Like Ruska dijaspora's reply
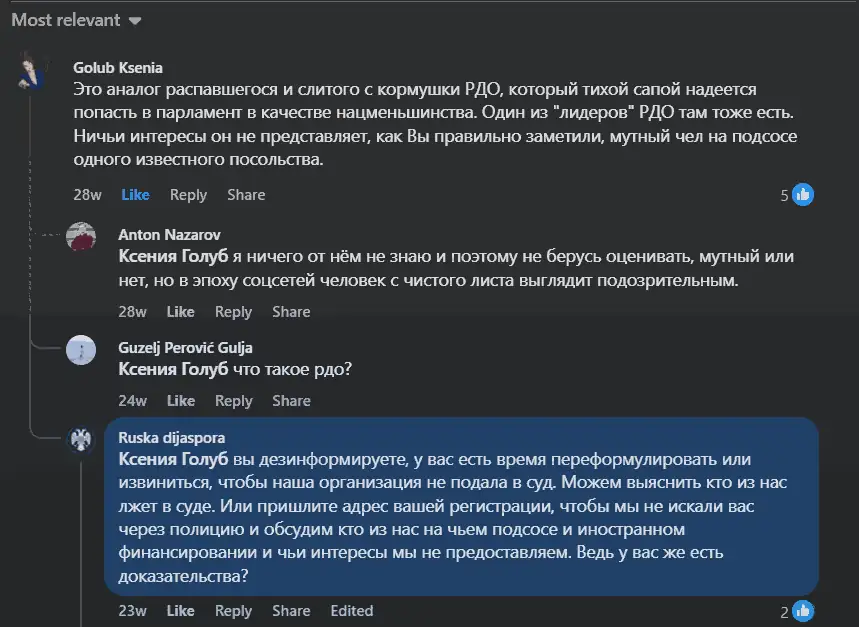 180,611
